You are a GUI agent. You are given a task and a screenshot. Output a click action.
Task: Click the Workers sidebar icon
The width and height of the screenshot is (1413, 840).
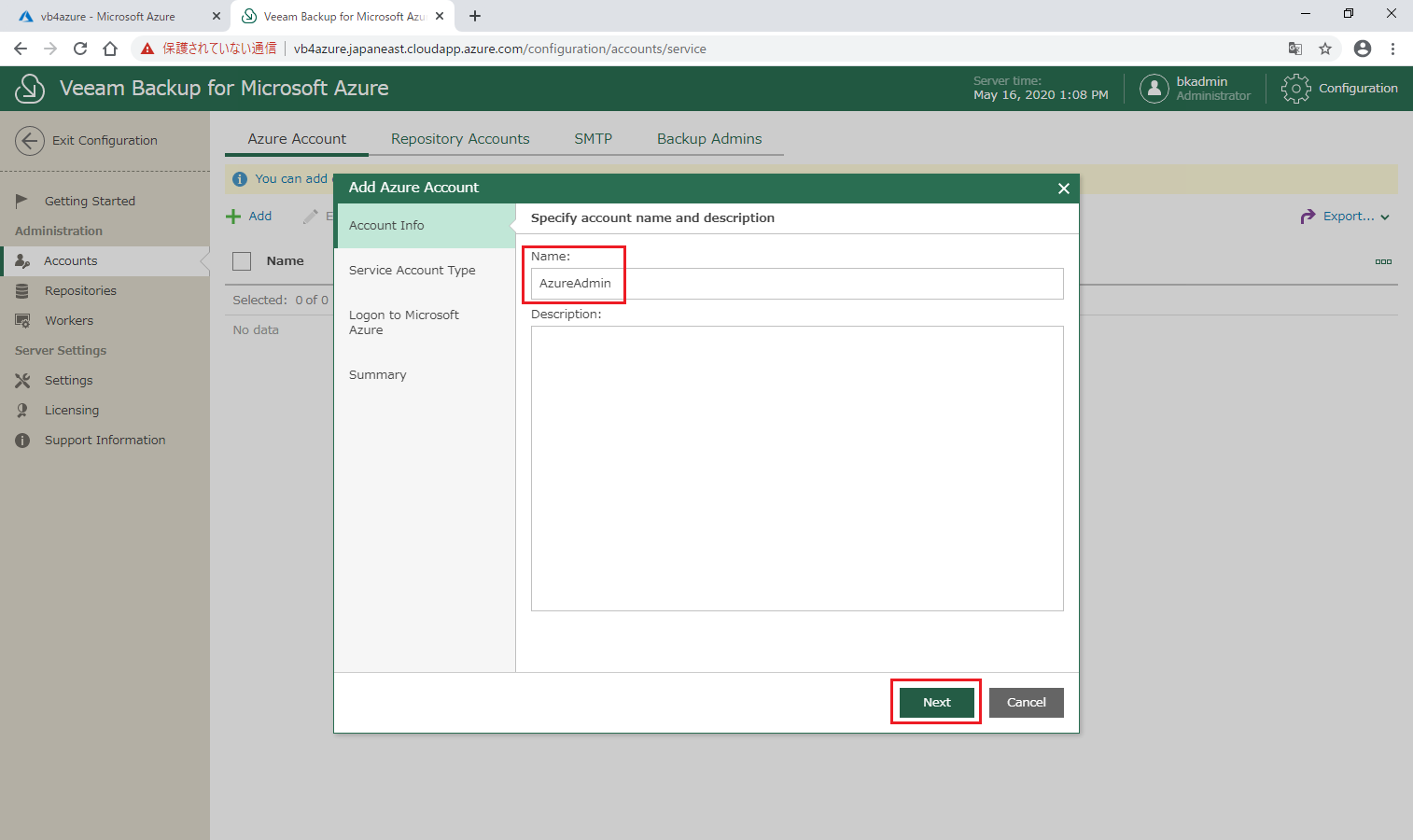tap(22, 321)
